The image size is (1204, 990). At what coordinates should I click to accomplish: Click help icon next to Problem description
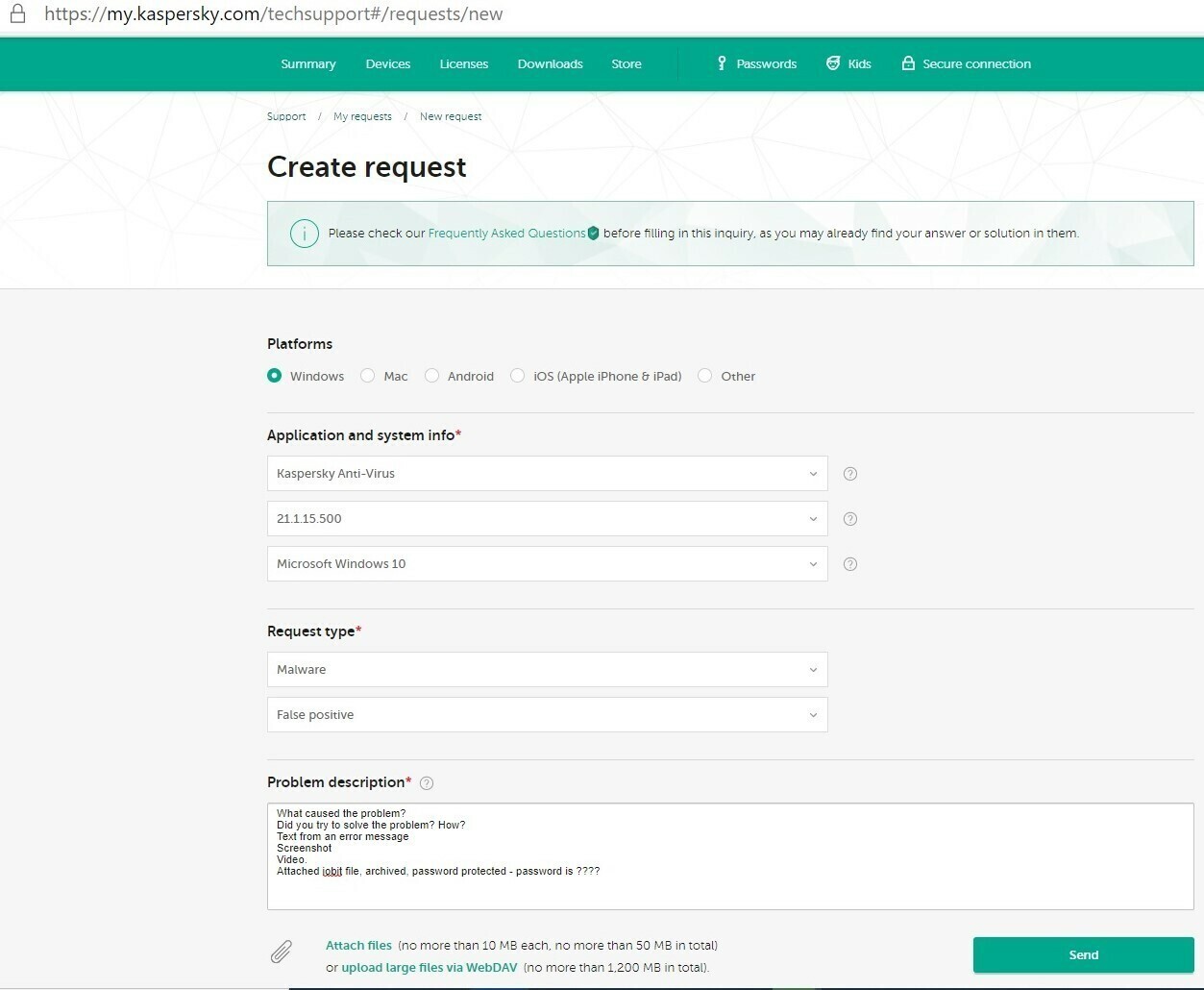tap(427, 783)
